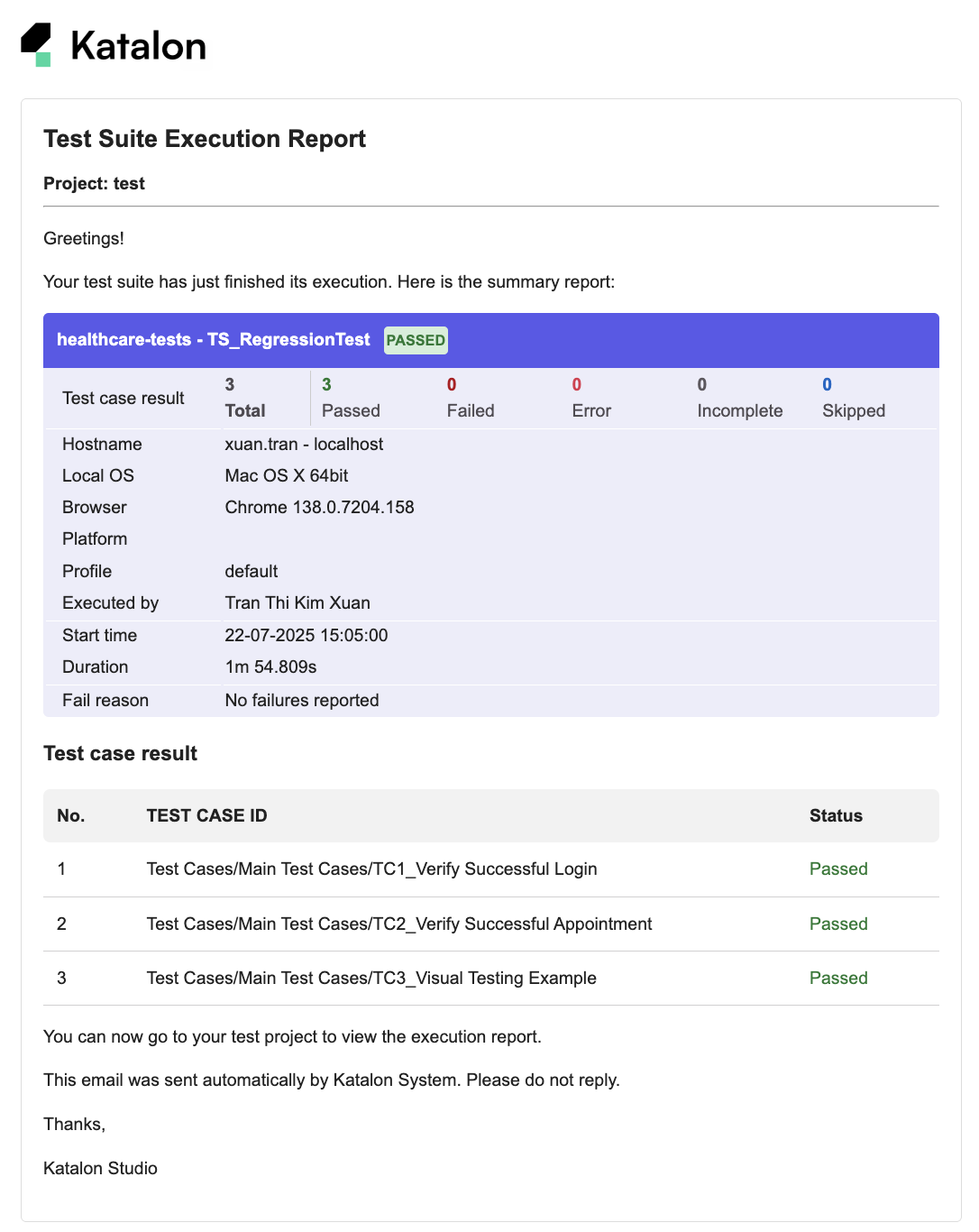The image size is (979, 1232).
Task: Click the automatic email do-not-reply notice
Action: pos(332,1080)
